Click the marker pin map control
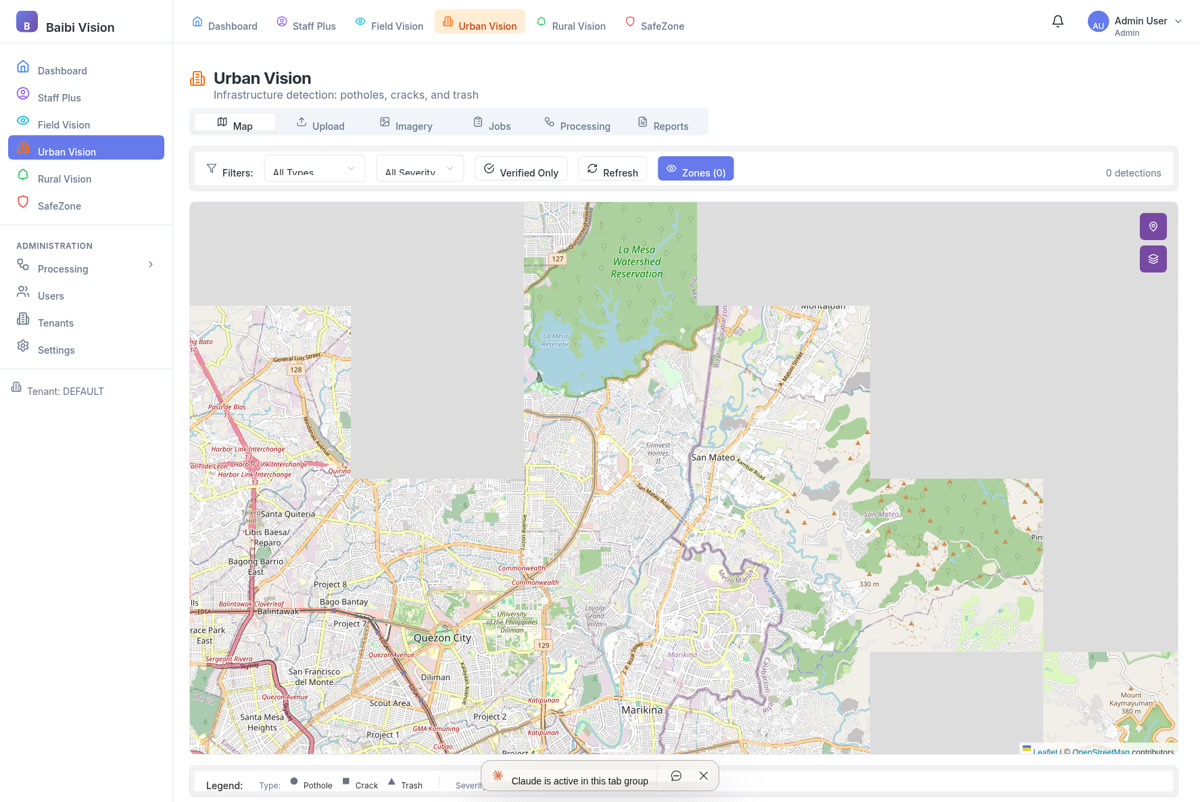This screenshot has height=802, width=1200. pos(1152,226)
